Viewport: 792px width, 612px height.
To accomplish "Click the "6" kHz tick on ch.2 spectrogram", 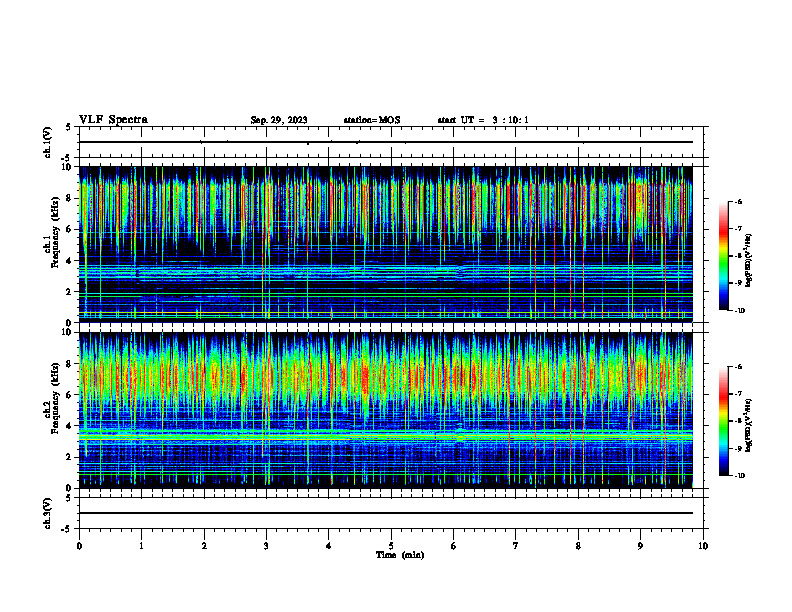I will coord(70,395).
